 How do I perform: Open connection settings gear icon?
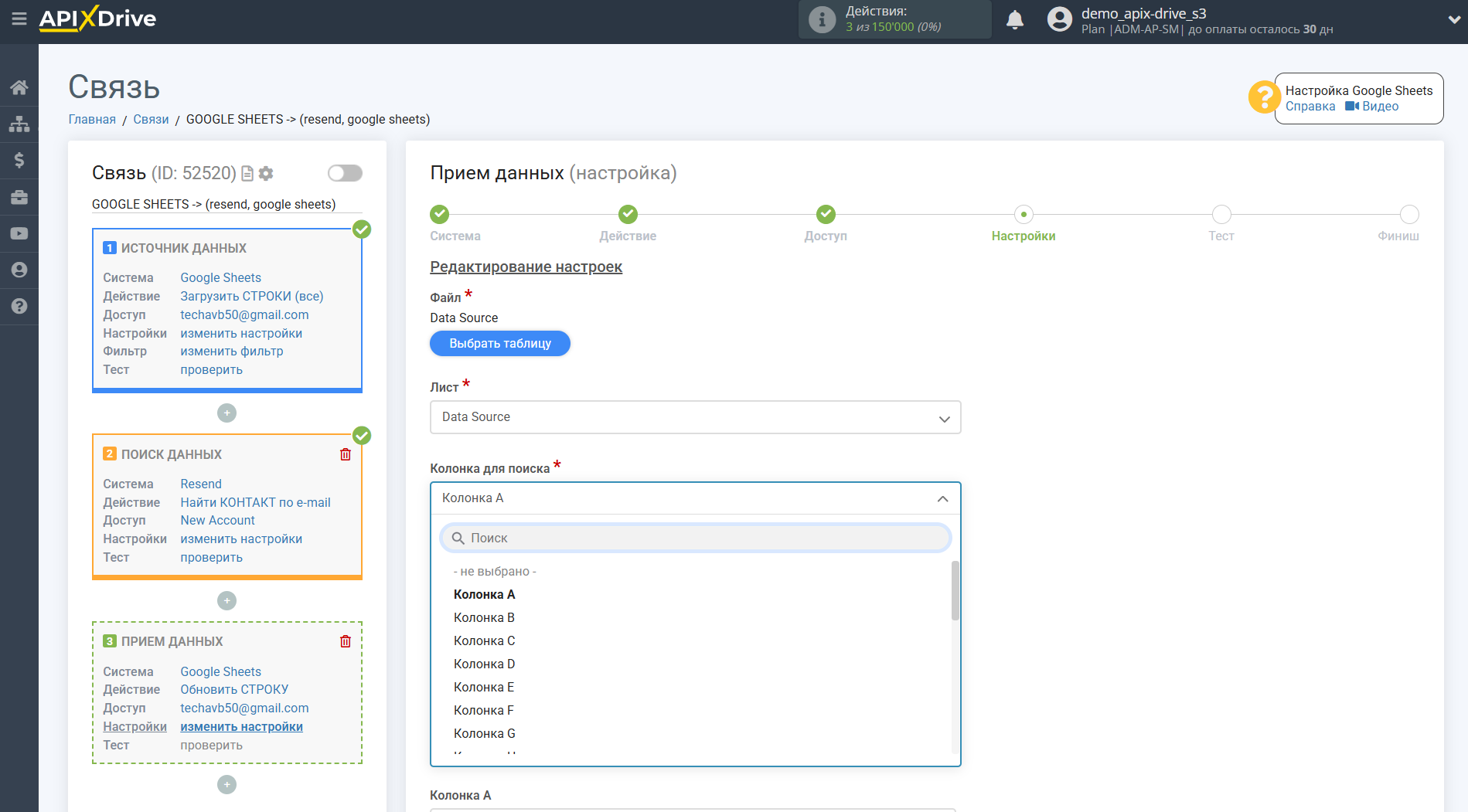tap(267, 174)
